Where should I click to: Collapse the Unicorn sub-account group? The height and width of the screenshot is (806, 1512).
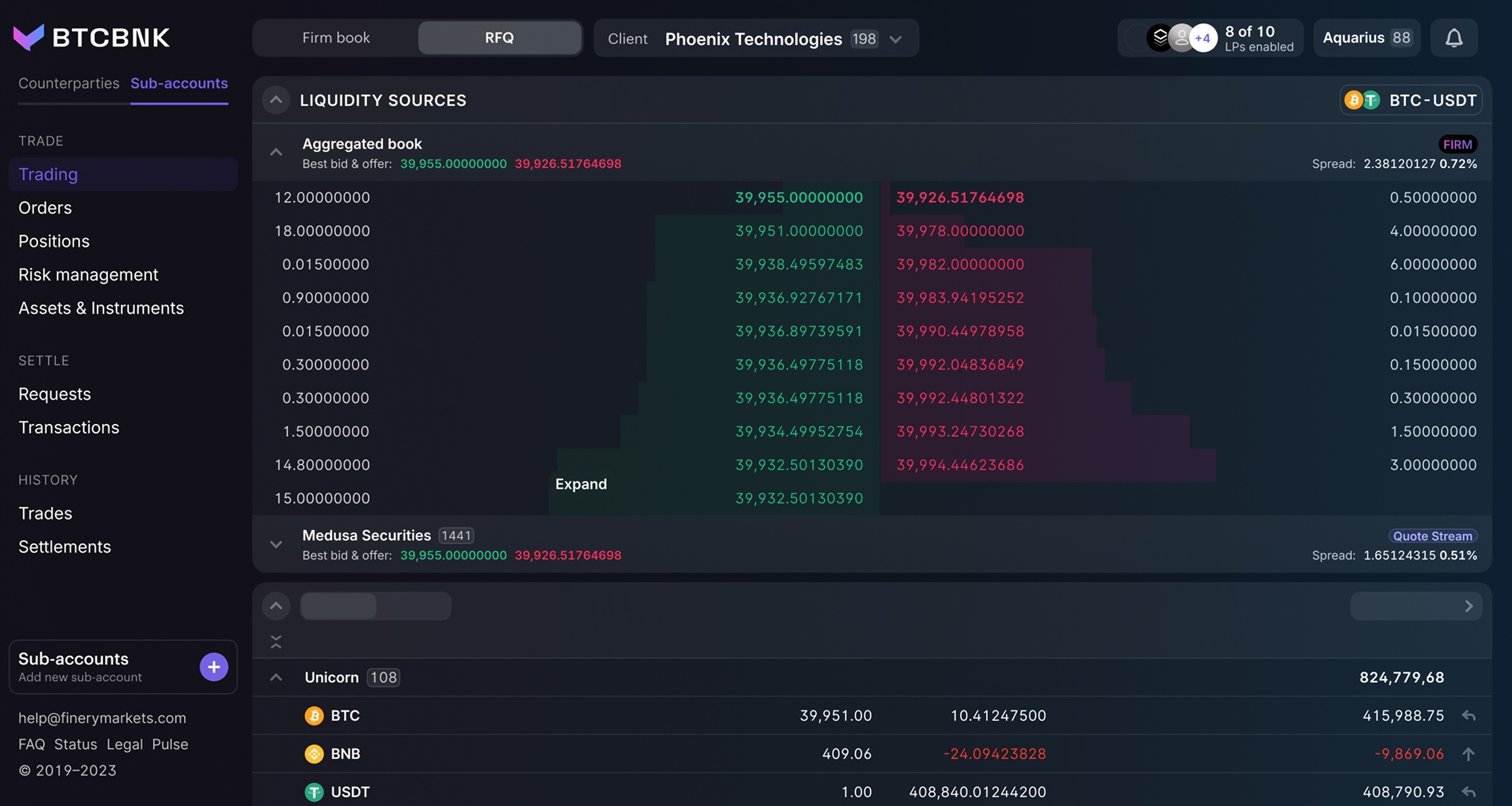(276, 677)
